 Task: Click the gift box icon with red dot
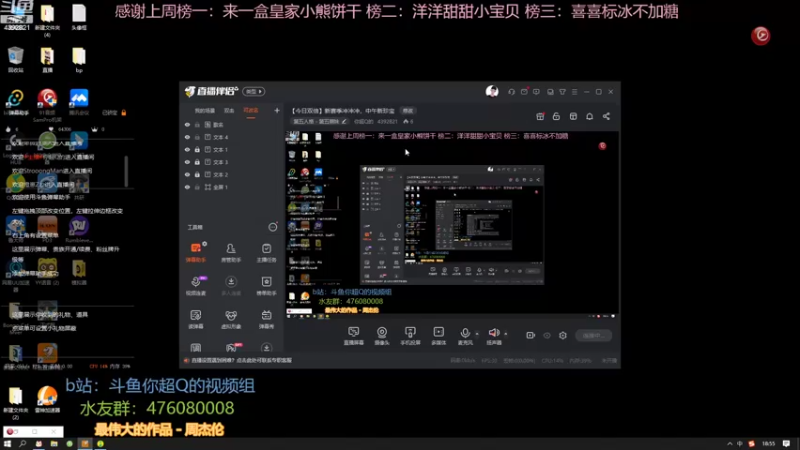[x=540, y=116]
